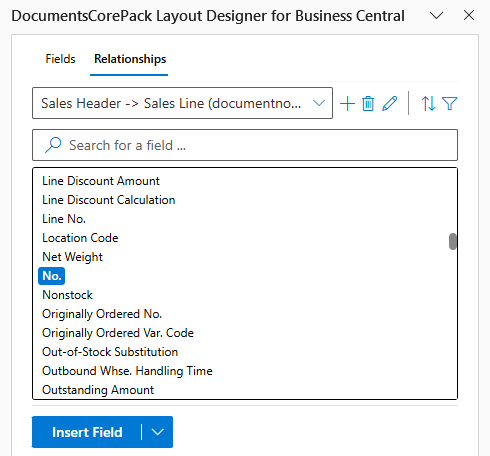Delete relationship using trash icon
Image resolution: width=490 pixels, height=456 pixels.
tap(368, 103)
